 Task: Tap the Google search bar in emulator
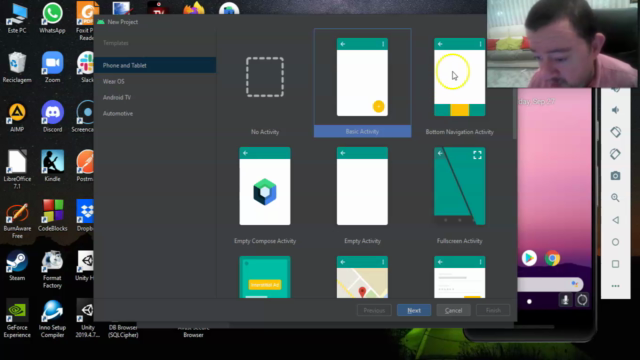[x=550, y=284]
